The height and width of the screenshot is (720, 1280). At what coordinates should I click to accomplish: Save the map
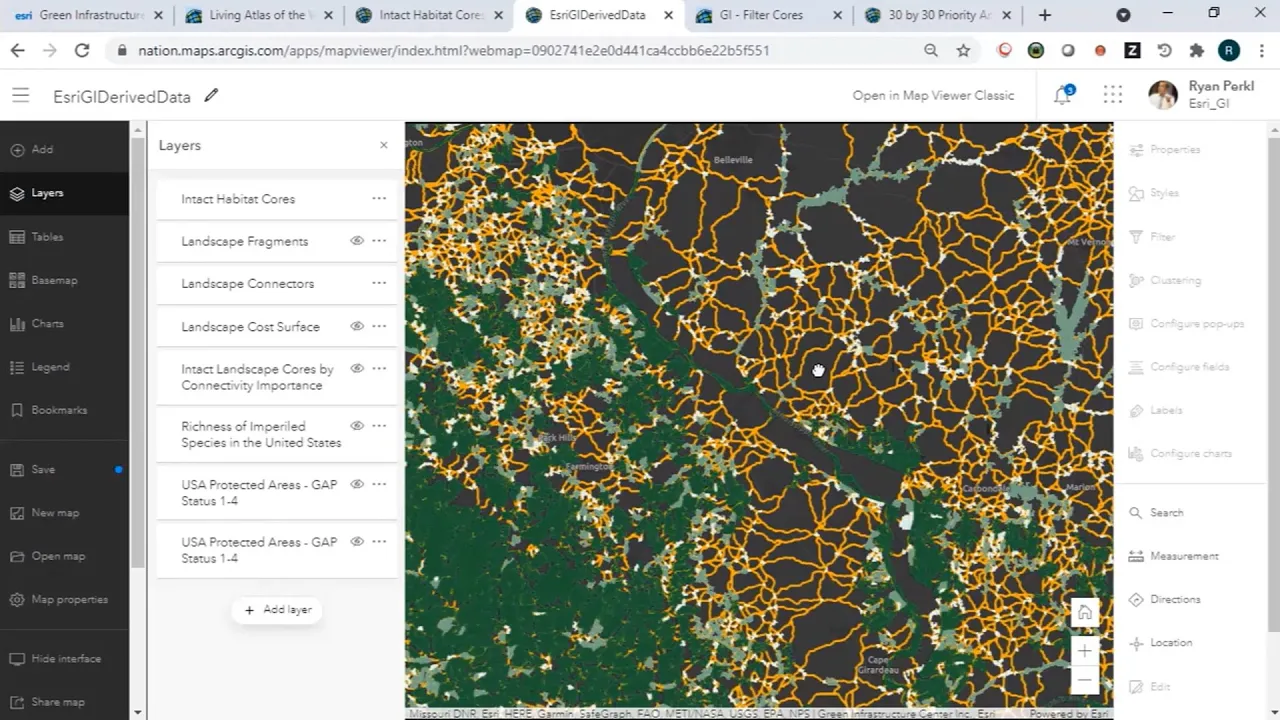(x=33, y=469)
